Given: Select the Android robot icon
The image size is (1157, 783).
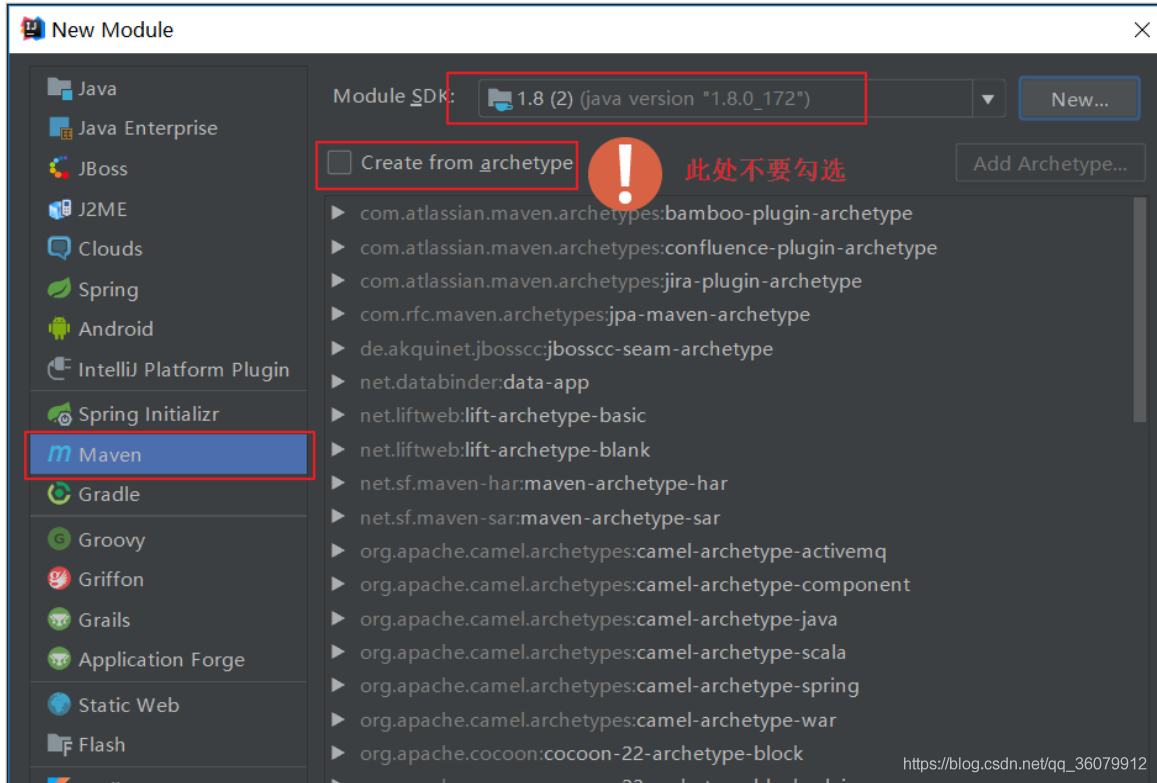Looking at the screenshot, I should [59, 328].
